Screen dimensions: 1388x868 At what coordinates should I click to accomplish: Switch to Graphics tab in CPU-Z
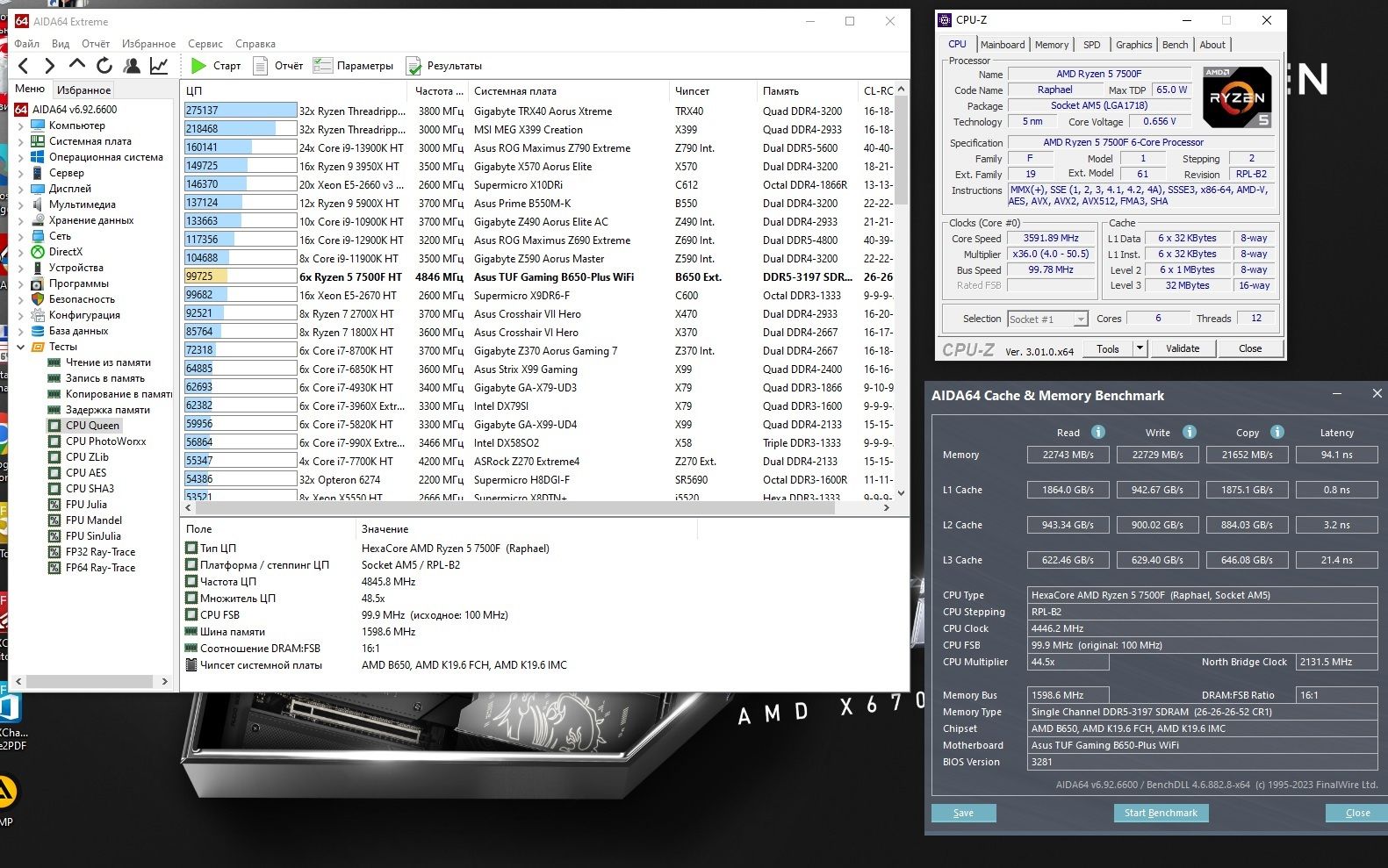[x=1134, y=45]
